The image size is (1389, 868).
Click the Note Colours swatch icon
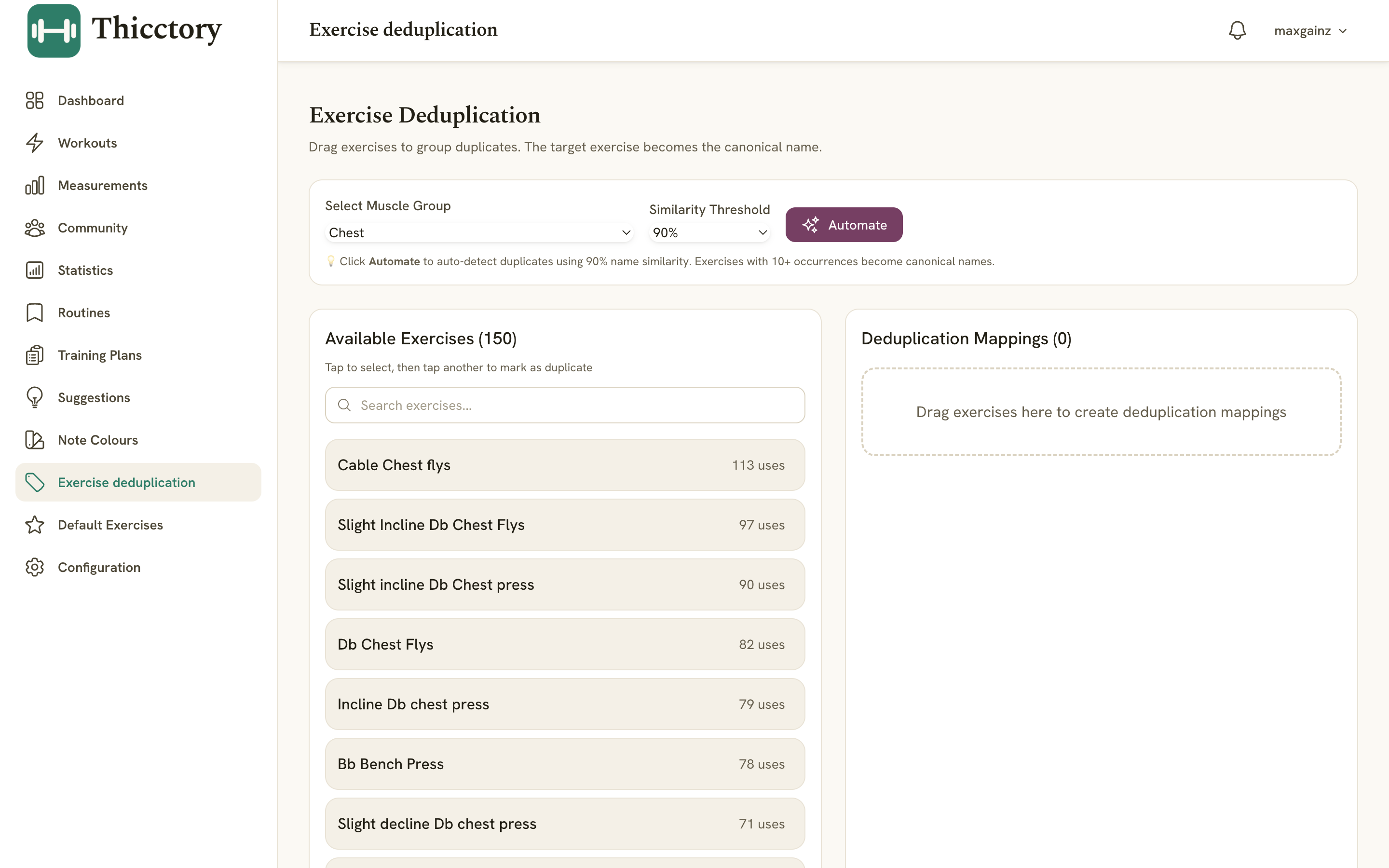pyautogui.click(x=34, y=440)
